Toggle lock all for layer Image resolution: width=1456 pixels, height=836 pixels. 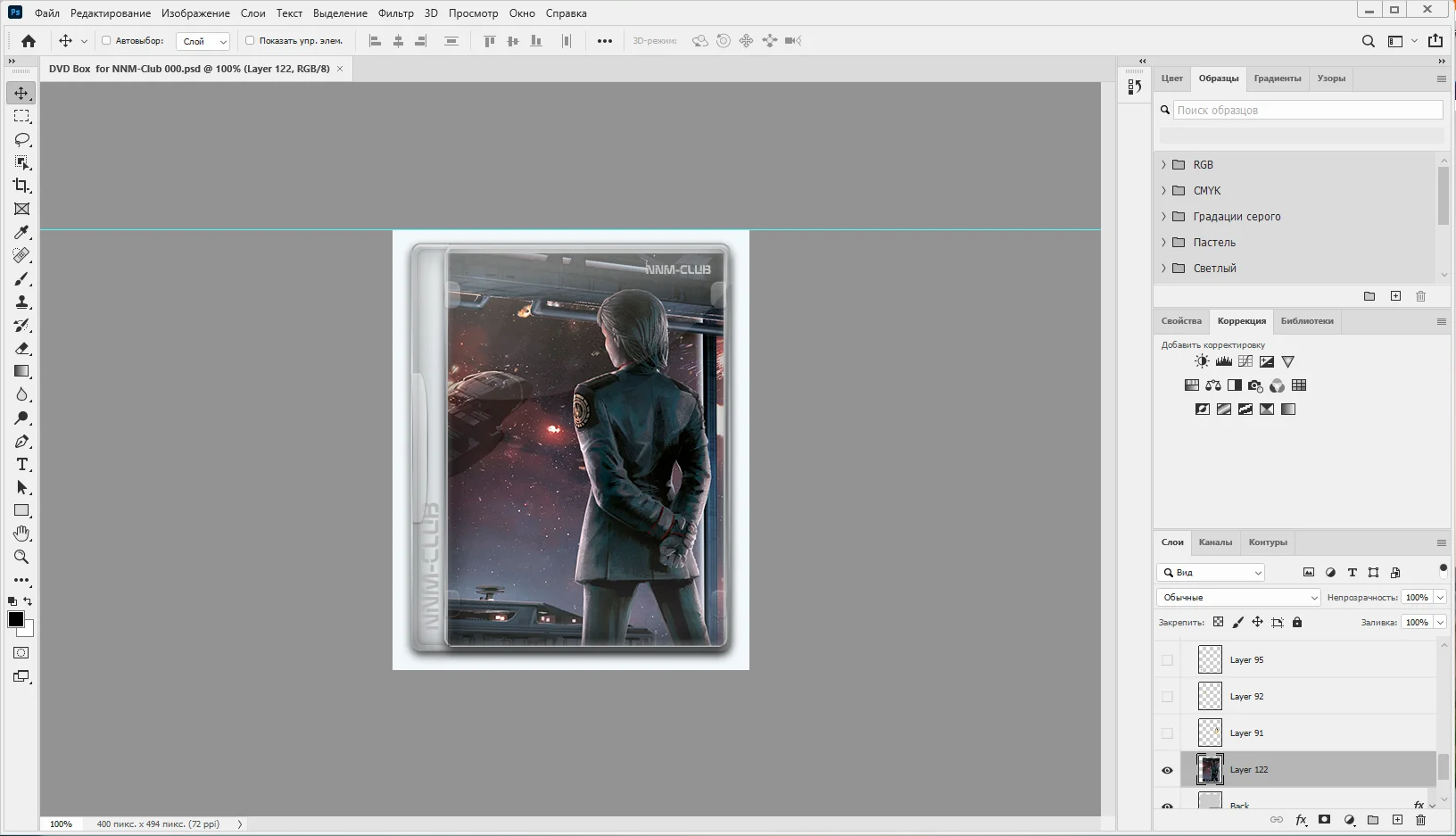(1297, 622)
